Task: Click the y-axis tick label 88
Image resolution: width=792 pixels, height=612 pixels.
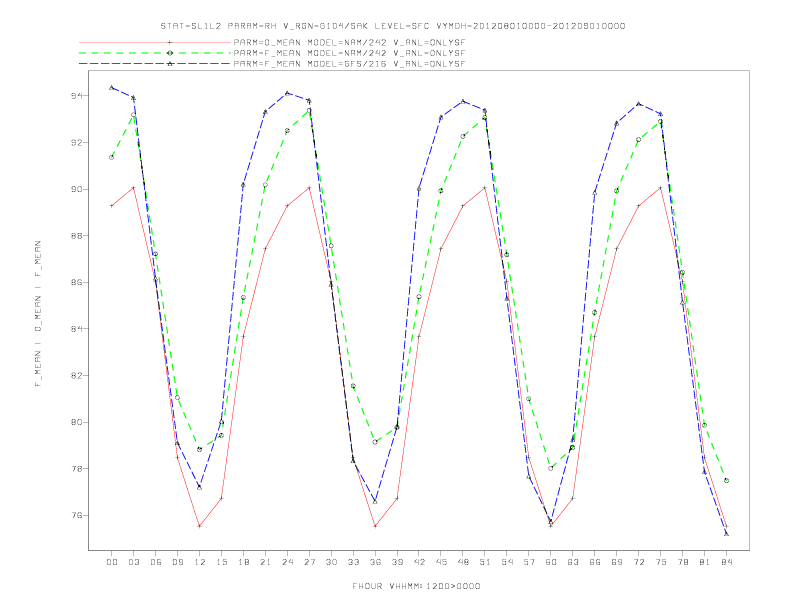Action: pos(77,236)
